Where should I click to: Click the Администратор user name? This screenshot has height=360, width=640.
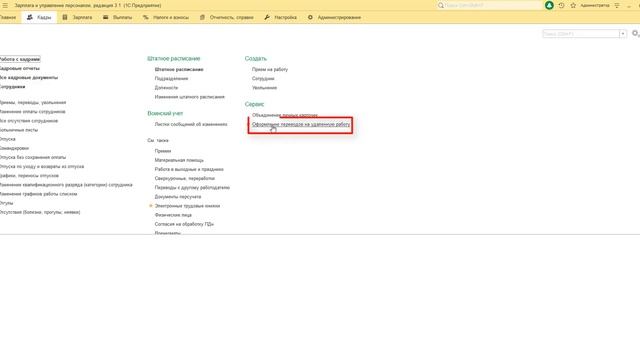pyautogui.click(x=595, y=5)
